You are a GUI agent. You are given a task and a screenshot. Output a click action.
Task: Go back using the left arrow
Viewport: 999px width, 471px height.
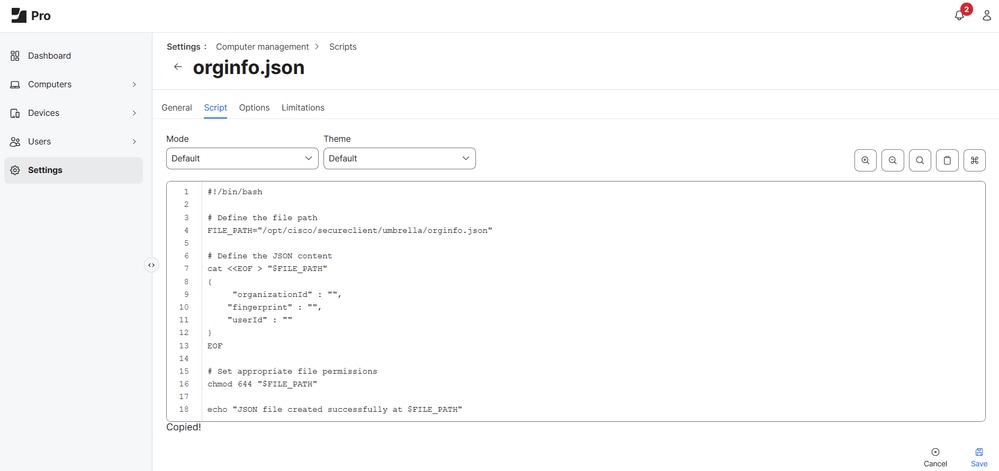point(178,67)
